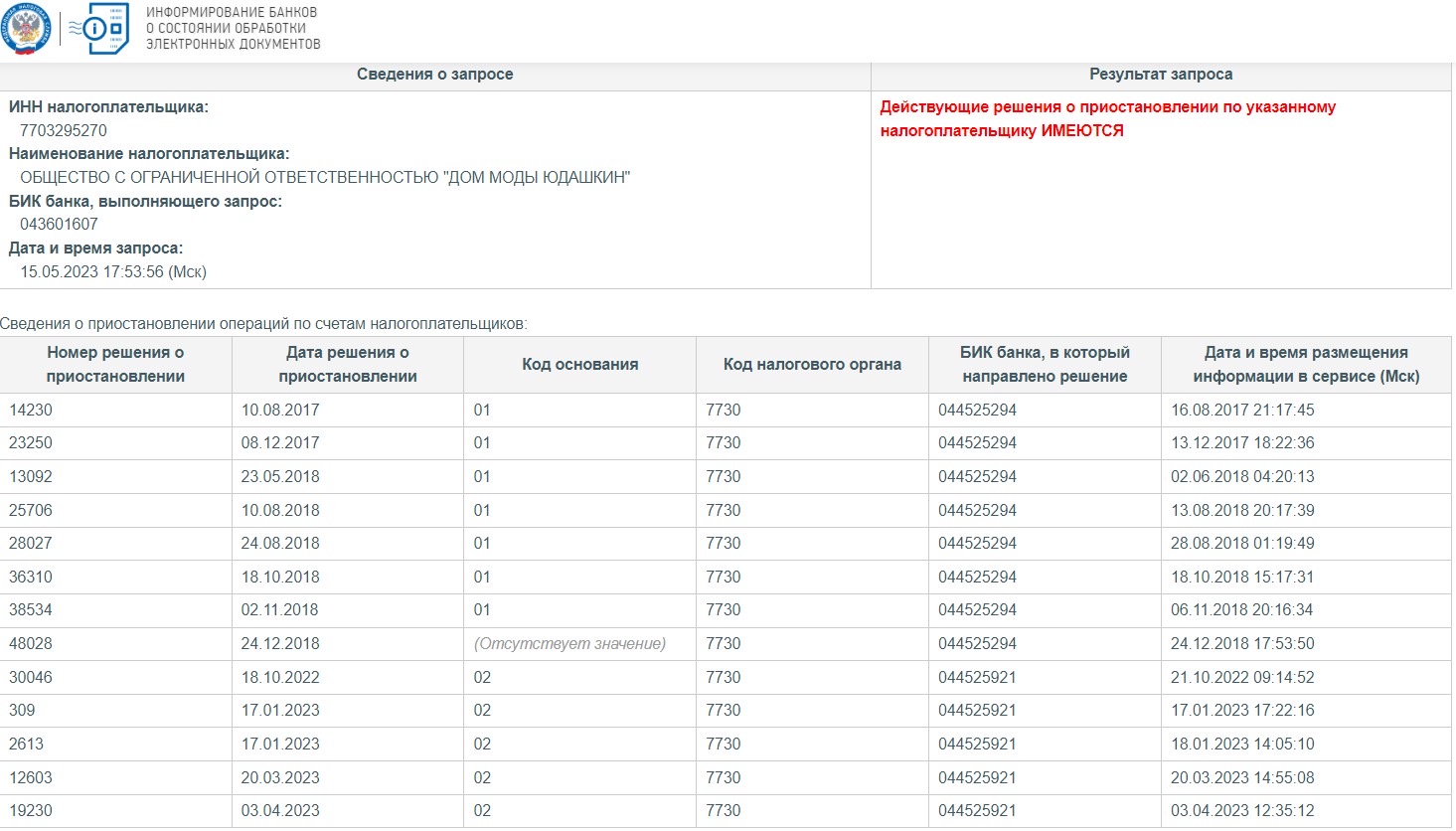
Task: Click timestamp 06.11.2018 20:16:34
Action: click(x=1242, y=610)
